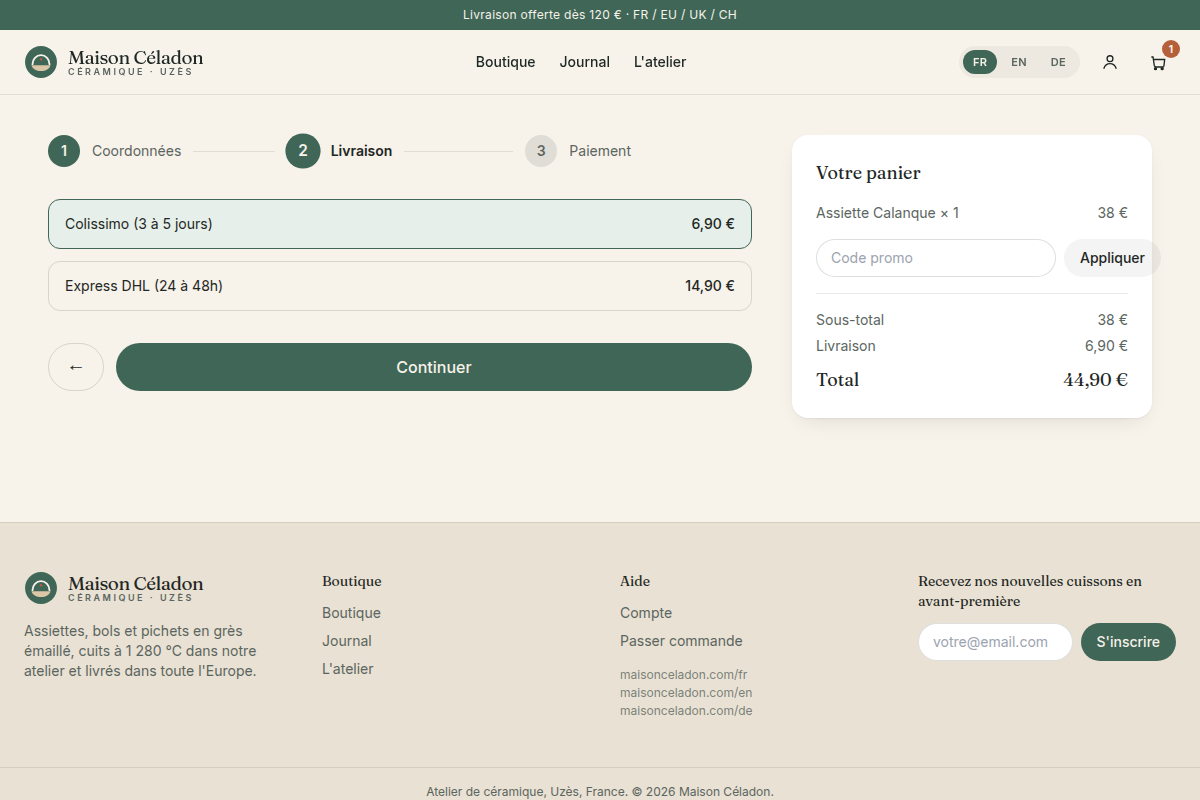Open the user account icon
Image resolution: width=1200 pixels, height=800 pixels.
(1110, 62)
